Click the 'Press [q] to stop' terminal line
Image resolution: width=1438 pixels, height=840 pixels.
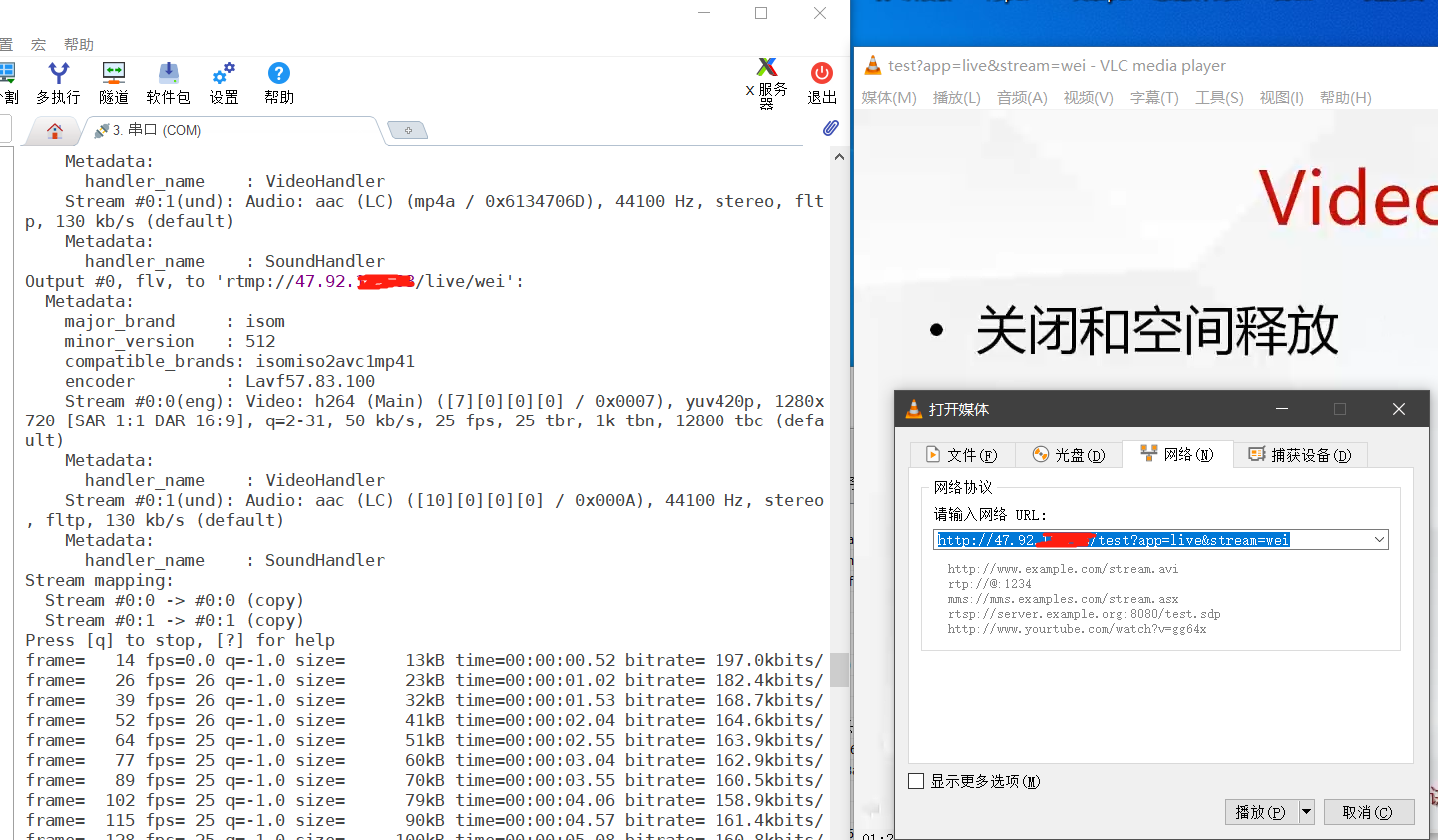pos(180,640)
